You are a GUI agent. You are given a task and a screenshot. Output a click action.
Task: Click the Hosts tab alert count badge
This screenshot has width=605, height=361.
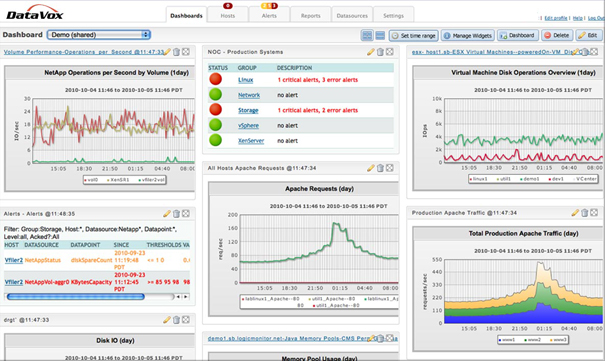228,5
